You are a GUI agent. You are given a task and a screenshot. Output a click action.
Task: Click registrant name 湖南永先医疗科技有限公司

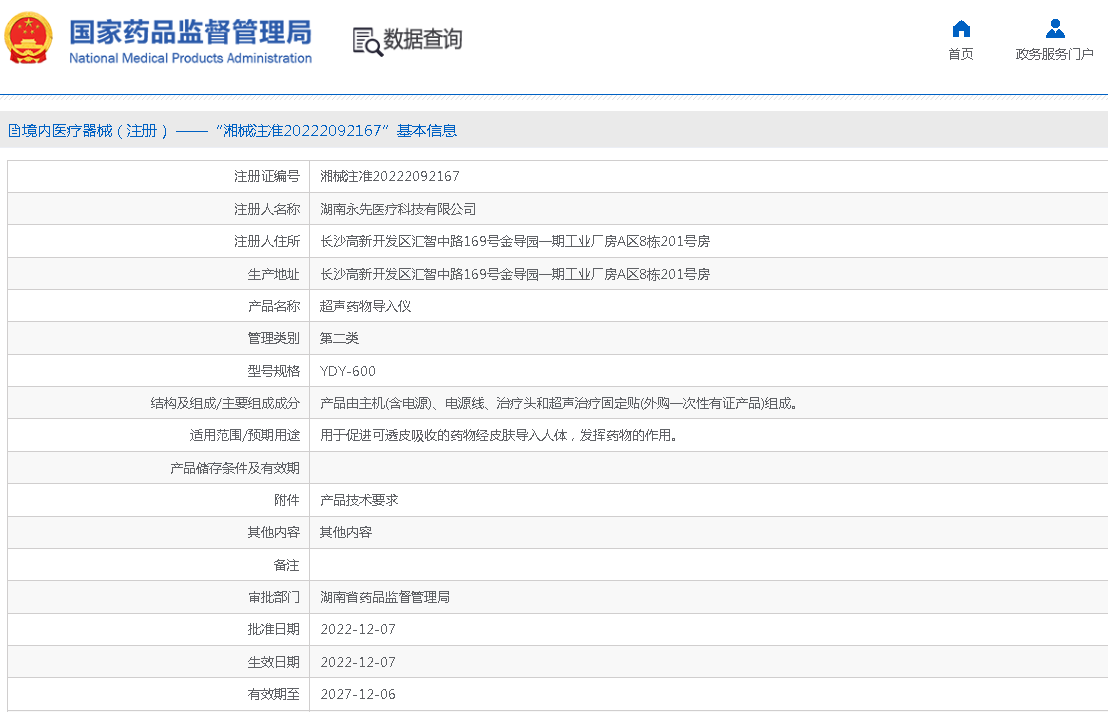(x=398, y=210)
